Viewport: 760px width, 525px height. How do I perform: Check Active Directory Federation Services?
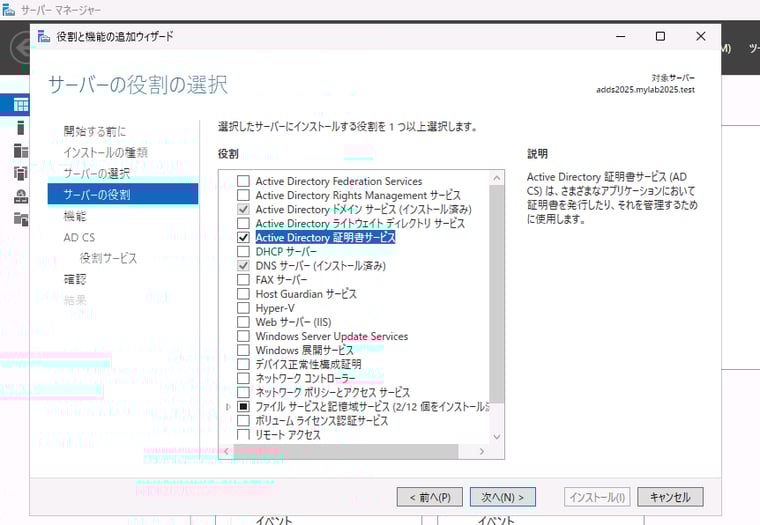(243, 181)
